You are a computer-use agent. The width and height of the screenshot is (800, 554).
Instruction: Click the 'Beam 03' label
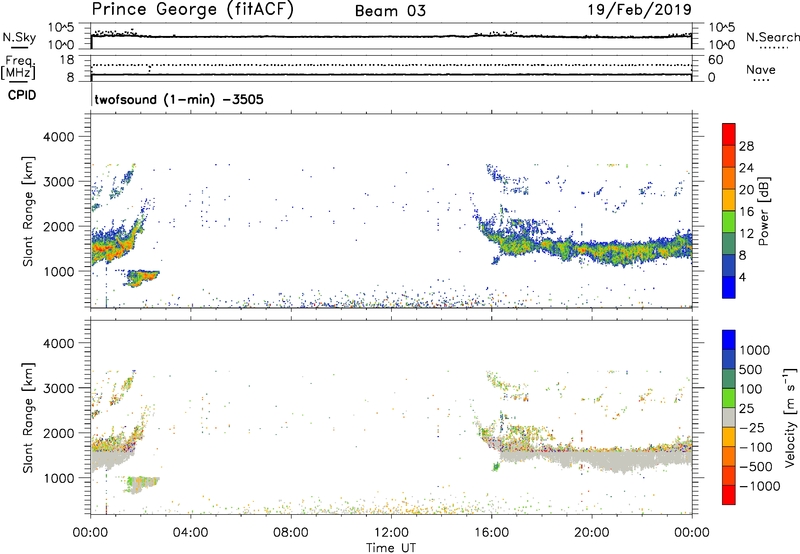pyautogui.click(x=390, y=11)
